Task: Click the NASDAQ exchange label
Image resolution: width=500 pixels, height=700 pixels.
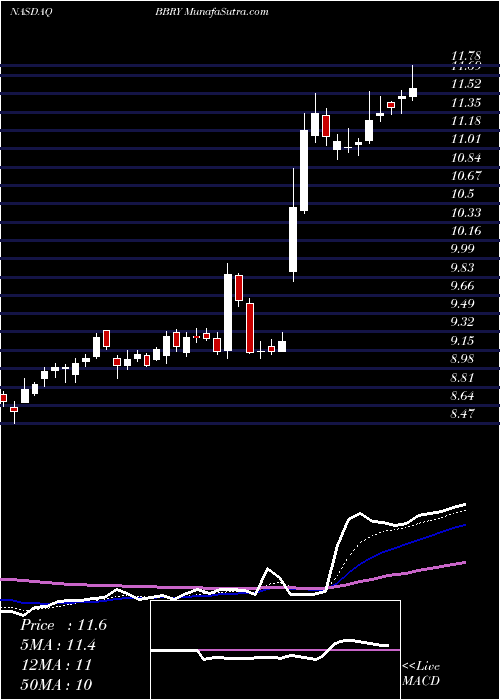Action: point(31,12)
